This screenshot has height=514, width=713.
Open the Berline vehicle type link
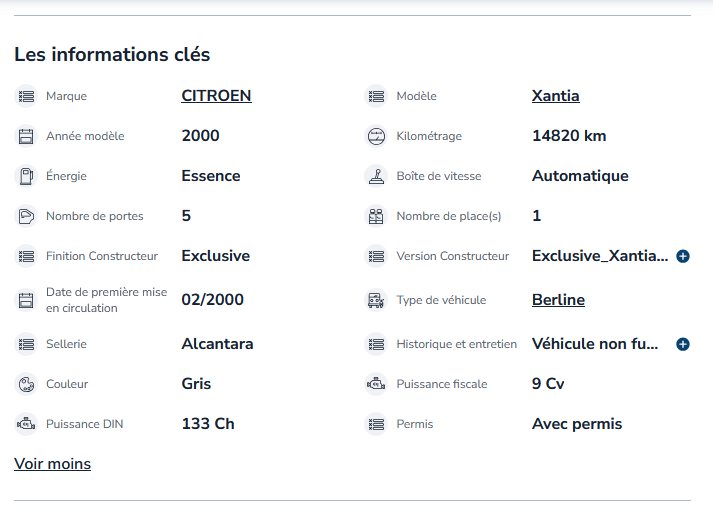coord(558,300)
